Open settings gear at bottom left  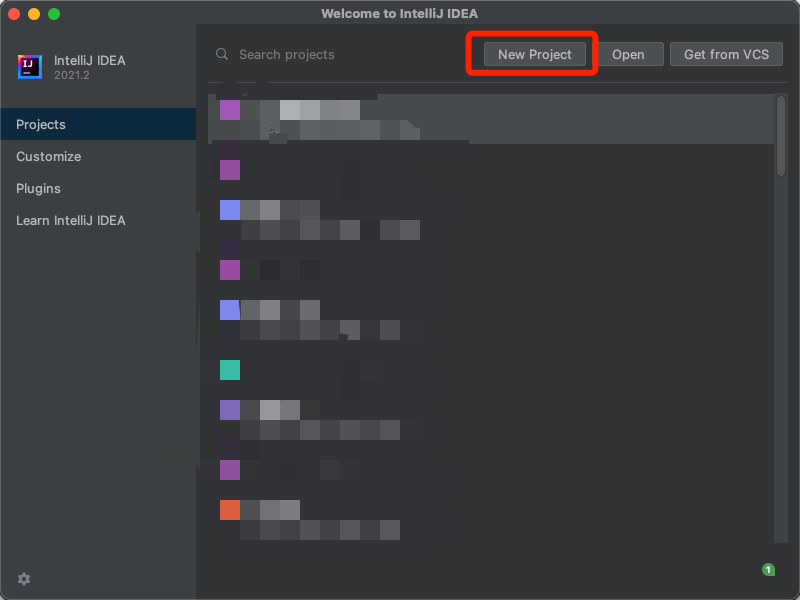pyautogui.click(x=24, y=579)
